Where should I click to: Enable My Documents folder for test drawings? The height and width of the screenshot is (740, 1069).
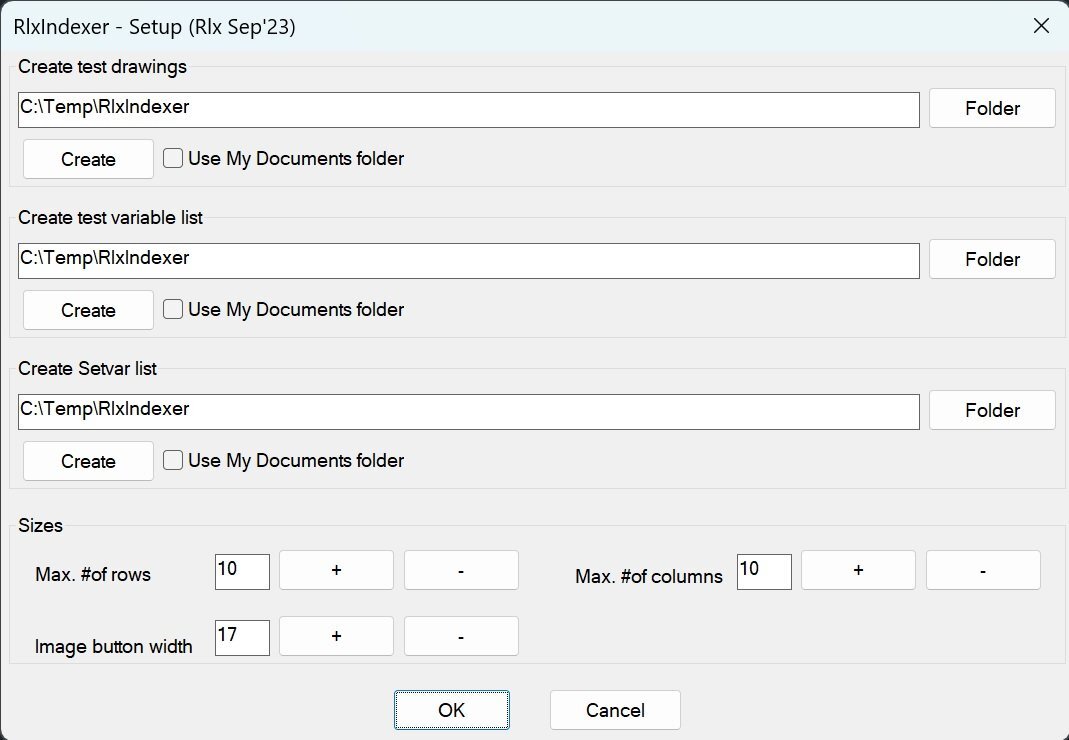(x=173, y=159)
